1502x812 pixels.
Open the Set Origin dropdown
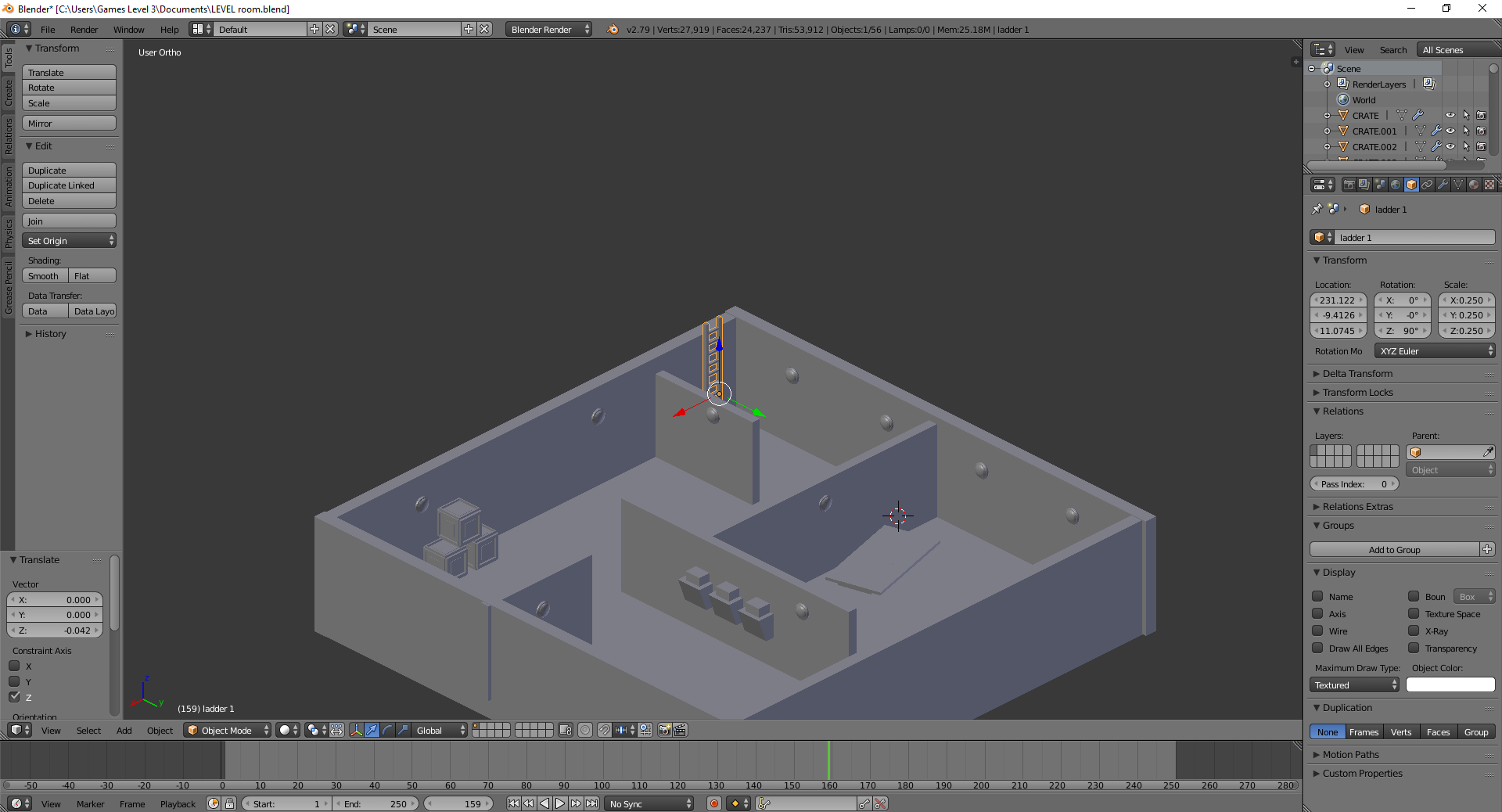tap(70, 241)
